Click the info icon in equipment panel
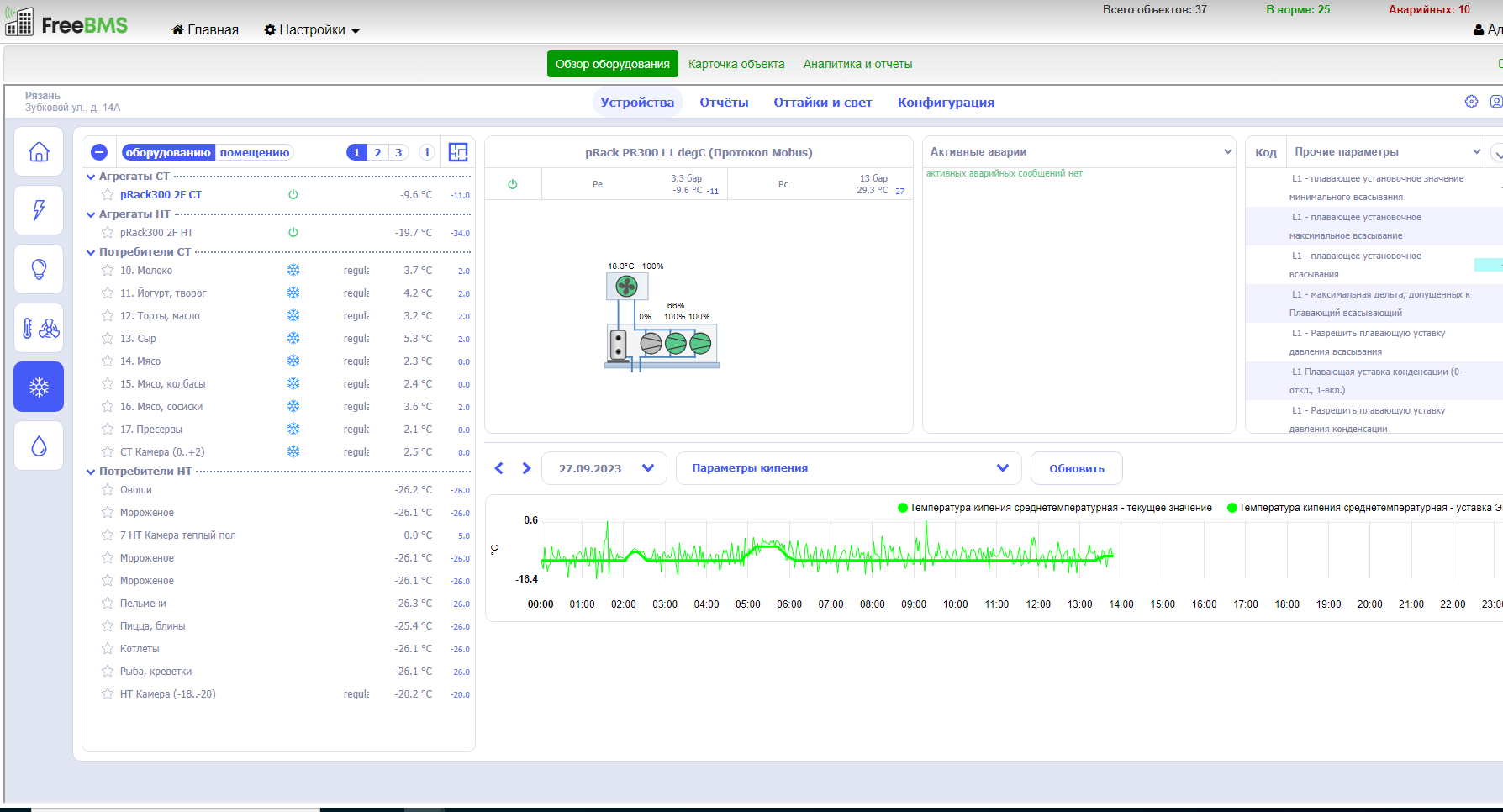 coord(427,152)
